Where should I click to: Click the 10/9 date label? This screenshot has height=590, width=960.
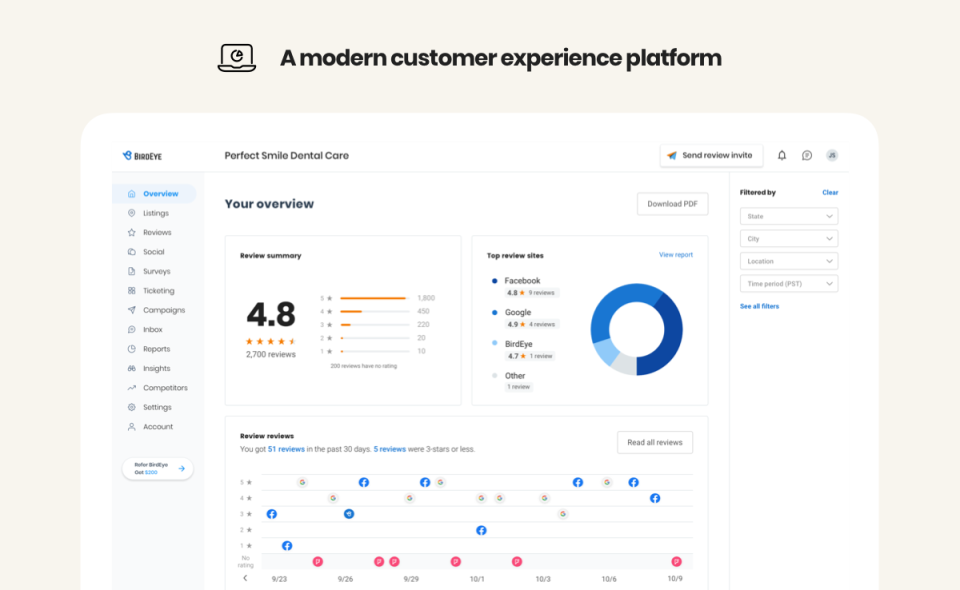675,579
